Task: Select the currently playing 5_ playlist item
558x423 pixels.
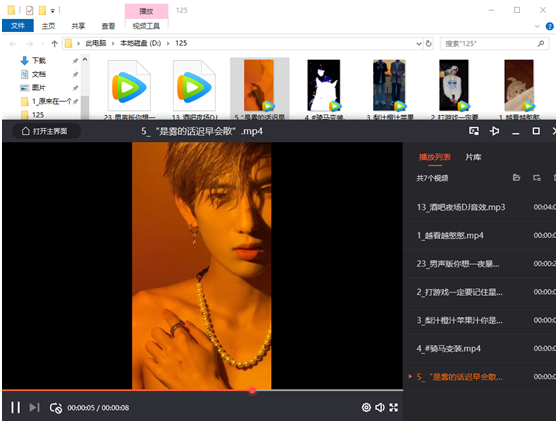Action: tap(479, 377)
